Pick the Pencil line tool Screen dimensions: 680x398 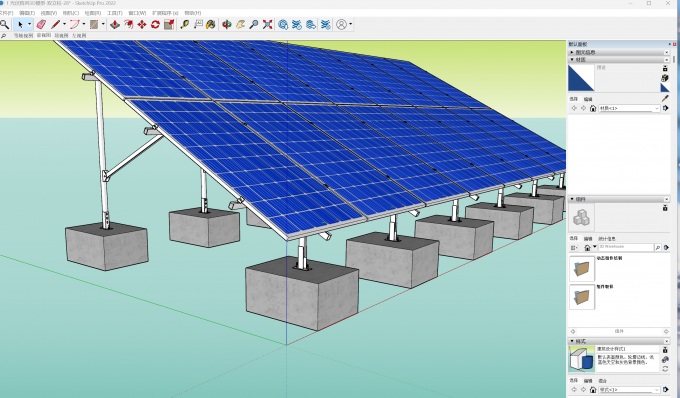tap(55, 25)
